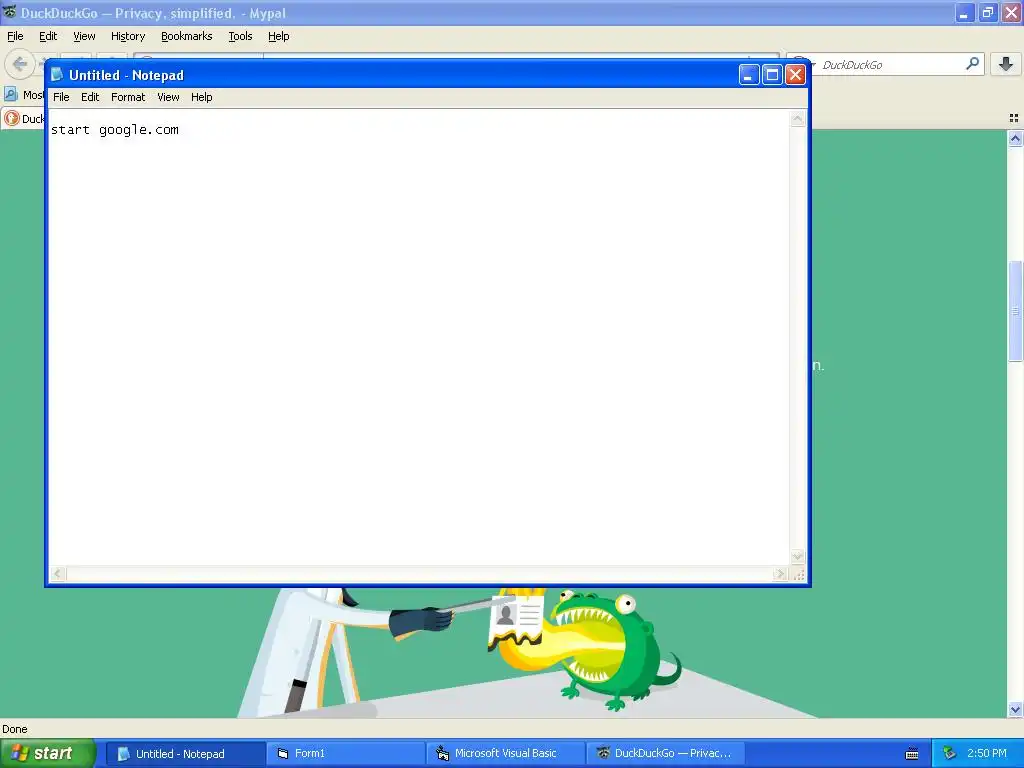Open the Mypal browser's View menu

point(84,37)
